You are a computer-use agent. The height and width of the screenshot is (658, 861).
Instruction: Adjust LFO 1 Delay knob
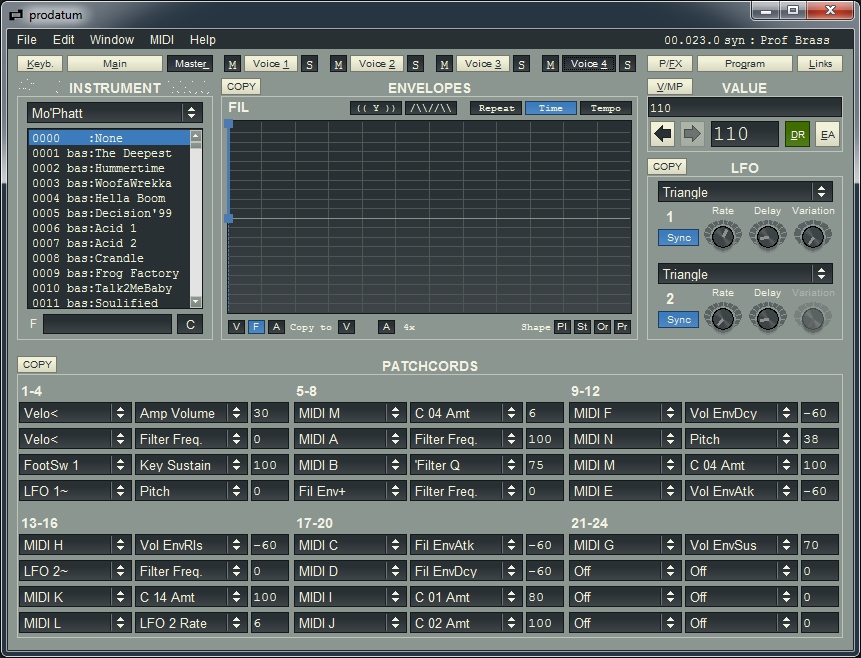pyautogui.click(x=768, y=236)
